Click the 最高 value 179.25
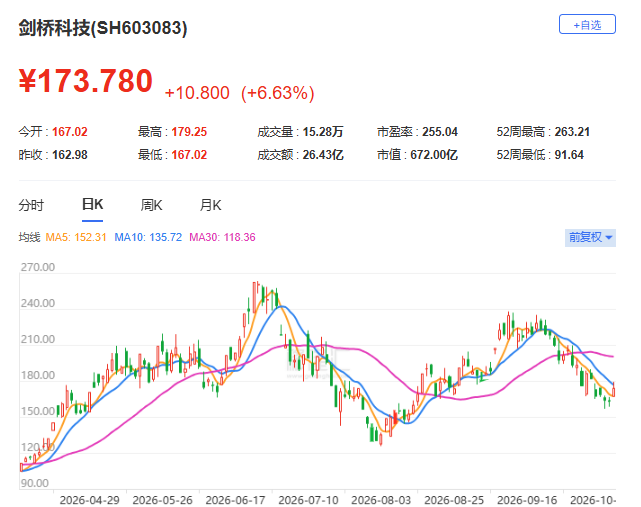 click(x=189, y=132)
